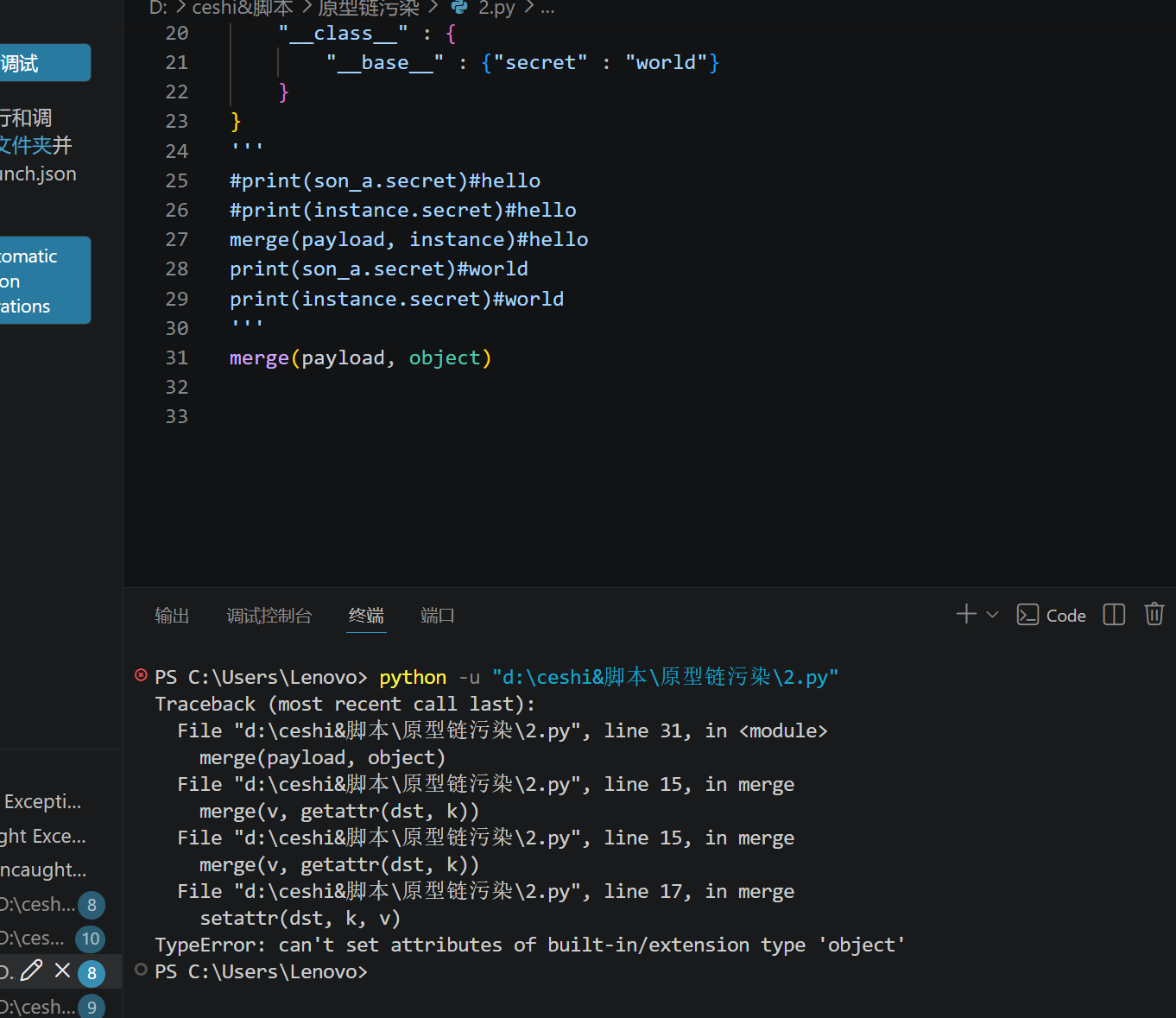
Task: Click the red error circle beside the python command
Action: (x=141, y=675)
